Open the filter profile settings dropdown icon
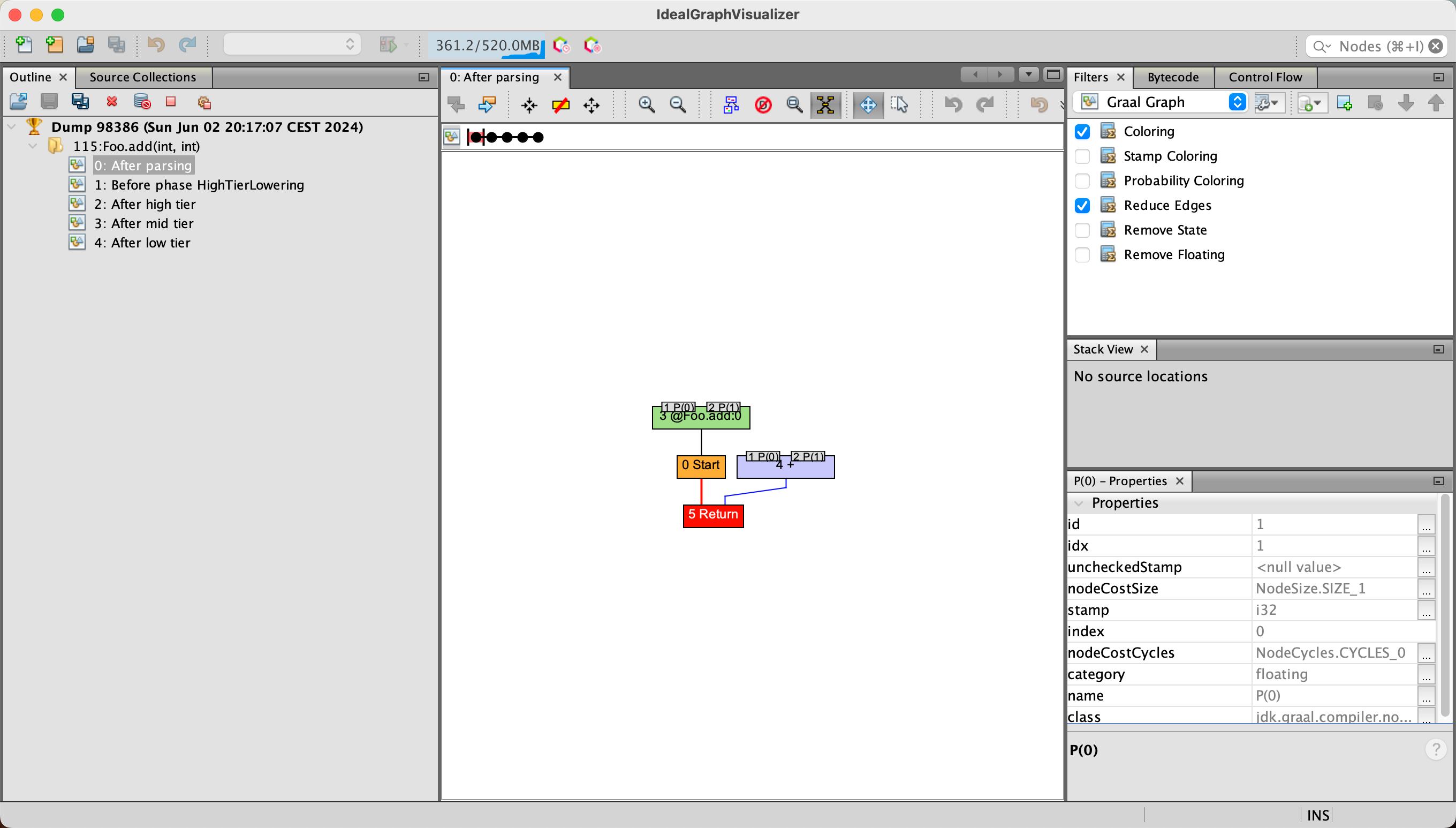 tap(1269, 103)
